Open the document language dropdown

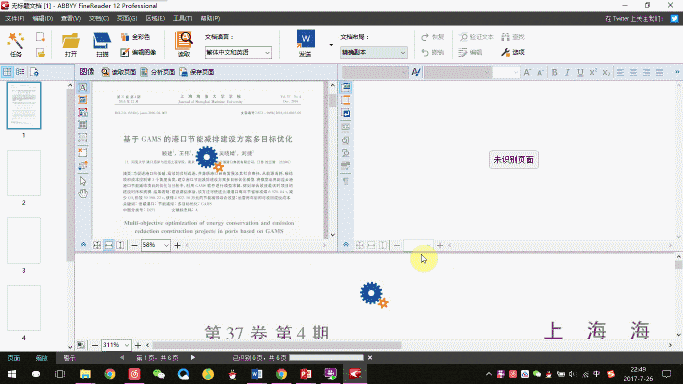(238, 52)
